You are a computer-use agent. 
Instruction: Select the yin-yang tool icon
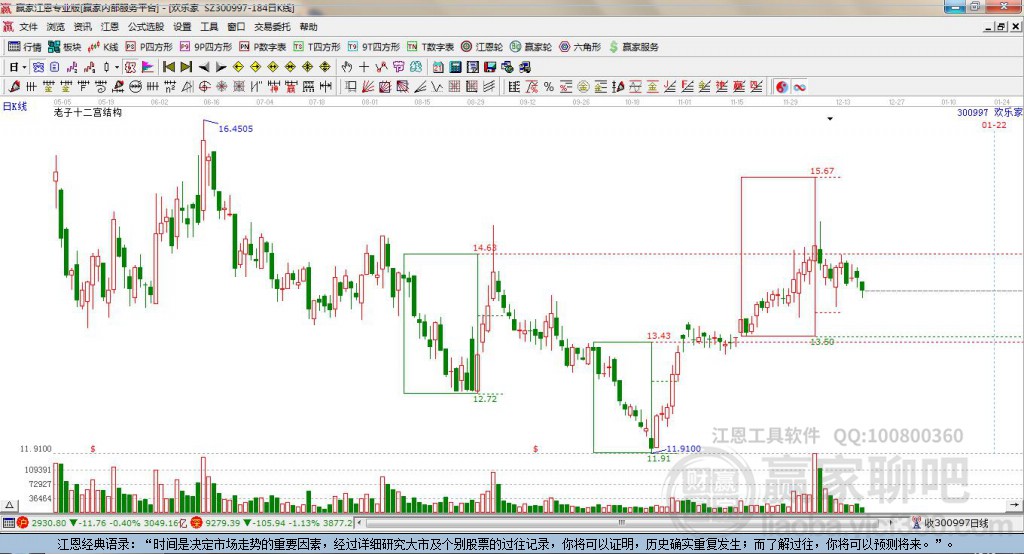782,87
